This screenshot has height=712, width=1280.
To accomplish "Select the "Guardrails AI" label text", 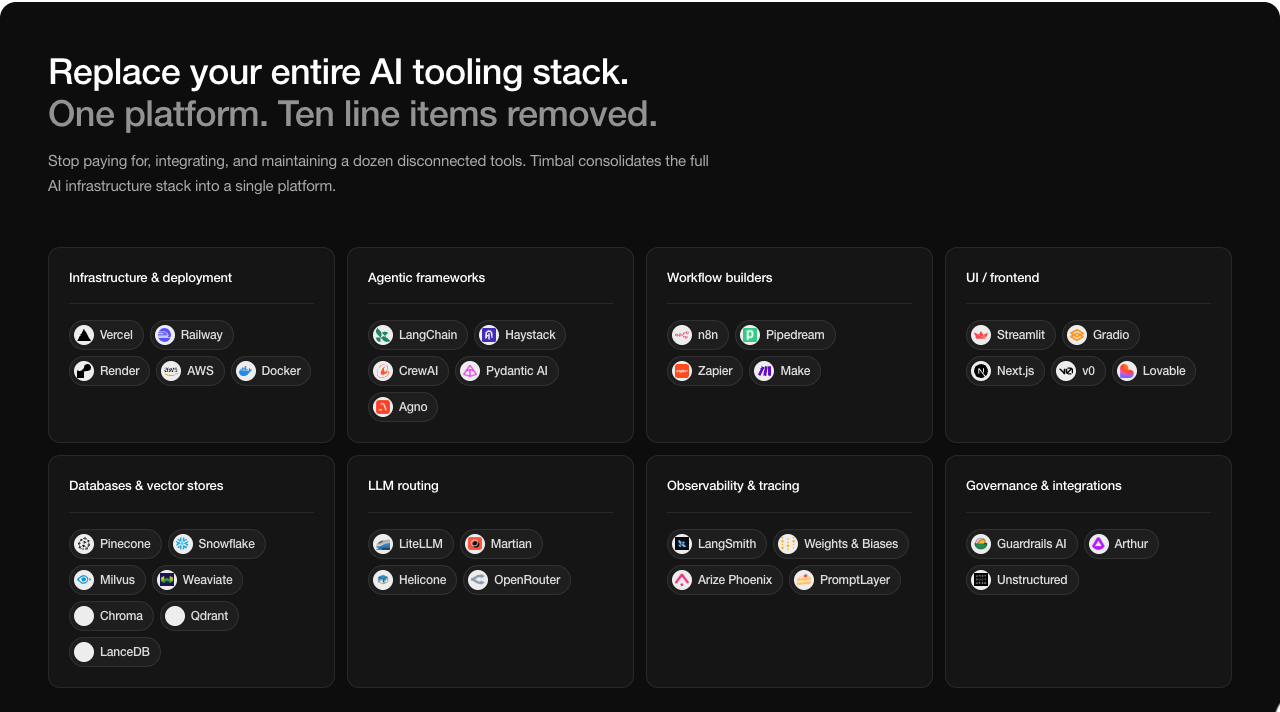I will (1032, 544).
